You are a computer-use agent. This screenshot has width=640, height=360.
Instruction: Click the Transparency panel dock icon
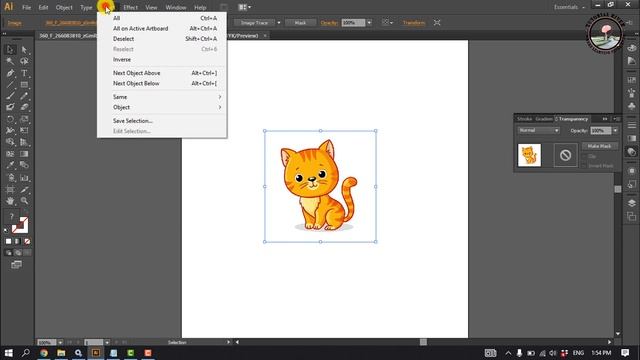(x=631, y=151)
